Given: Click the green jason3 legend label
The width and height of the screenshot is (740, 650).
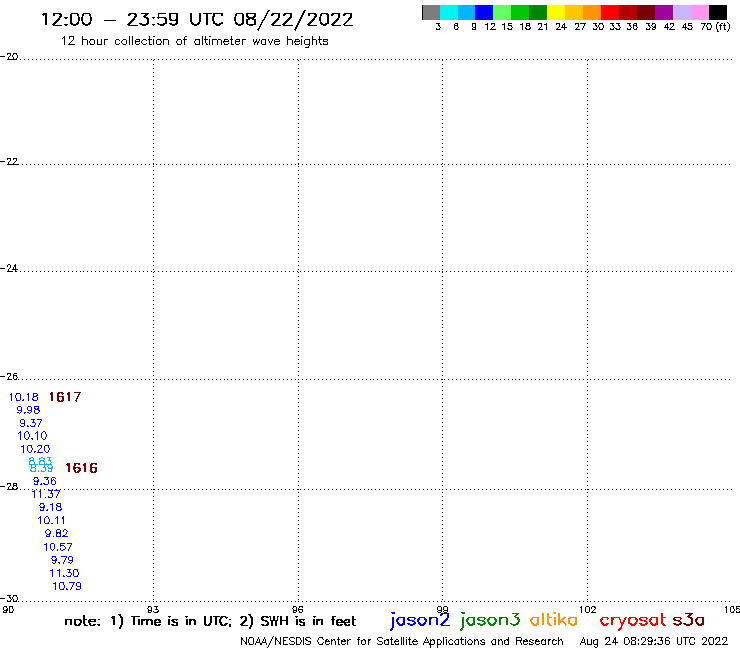Looking at the screenshot, I should 490,620.
